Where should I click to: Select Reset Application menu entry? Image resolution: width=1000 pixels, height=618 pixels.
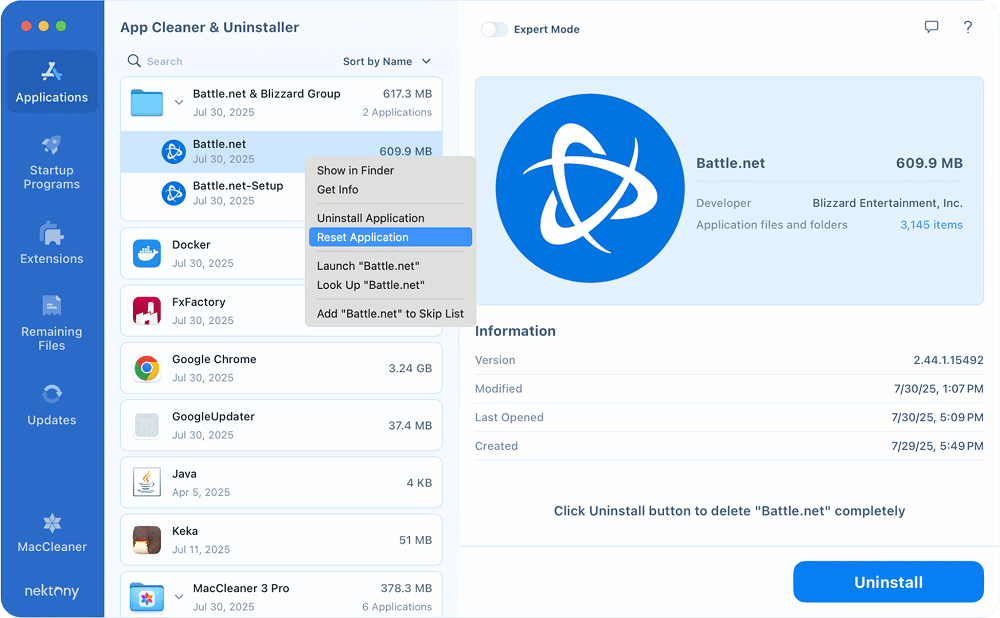390,237
